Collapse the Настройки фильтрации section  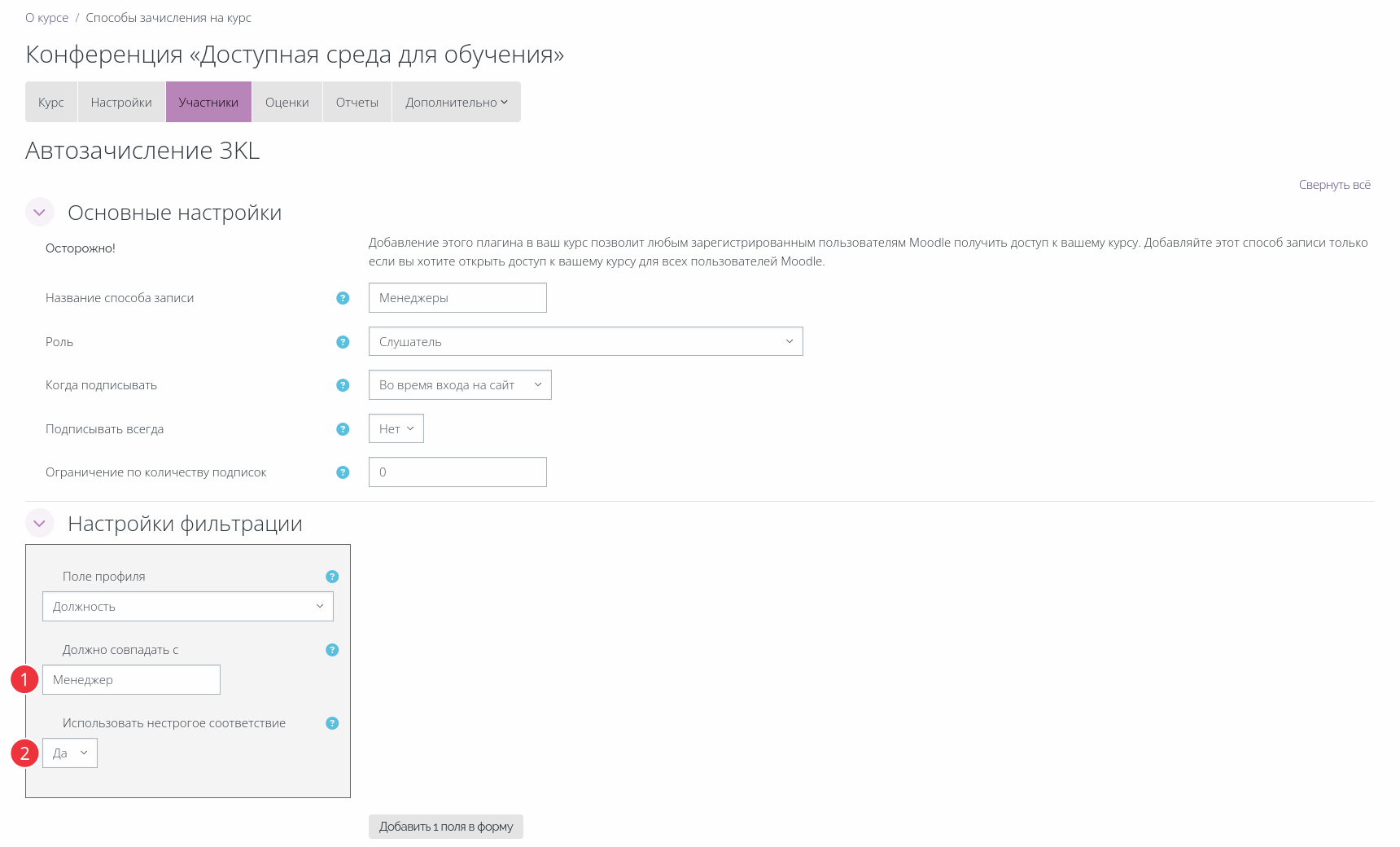click(x=40, y=524)
